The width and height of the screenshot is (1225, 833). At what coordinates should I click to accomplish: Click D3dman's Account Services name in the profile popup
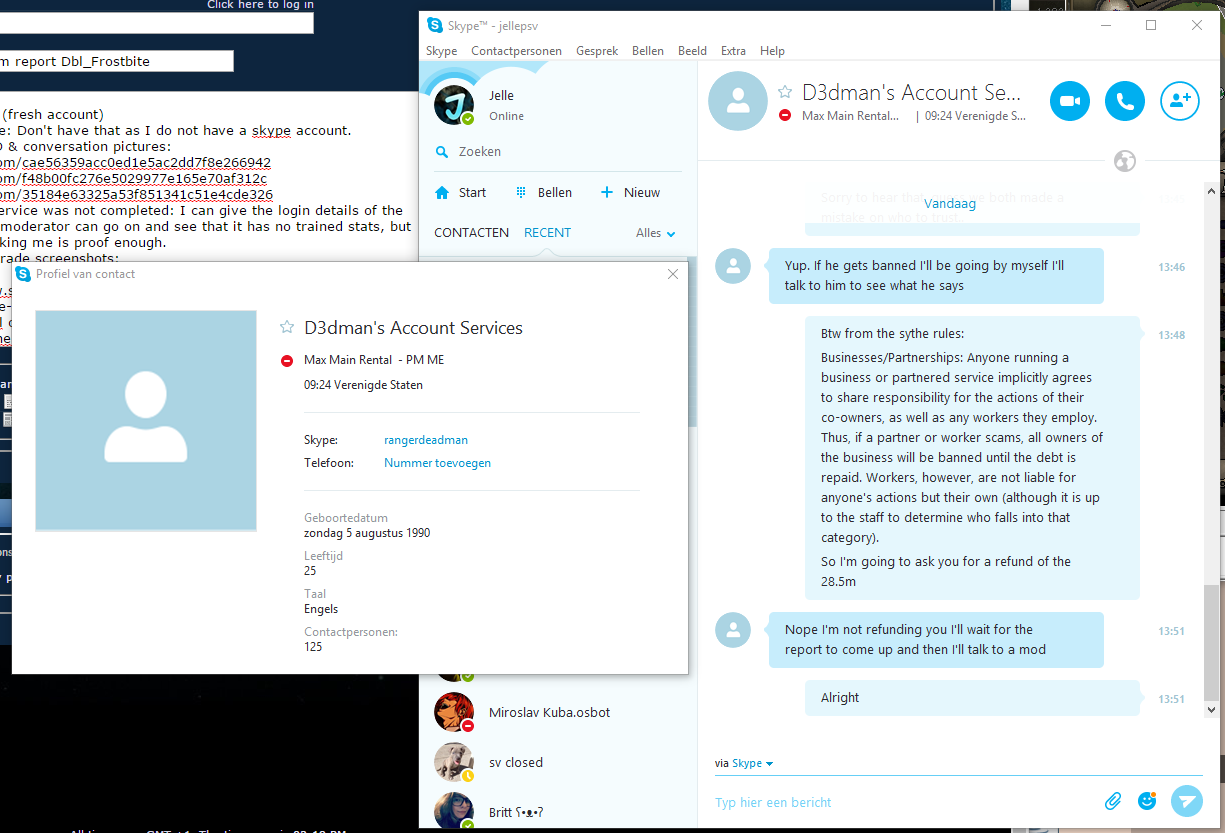pos(413,328)
